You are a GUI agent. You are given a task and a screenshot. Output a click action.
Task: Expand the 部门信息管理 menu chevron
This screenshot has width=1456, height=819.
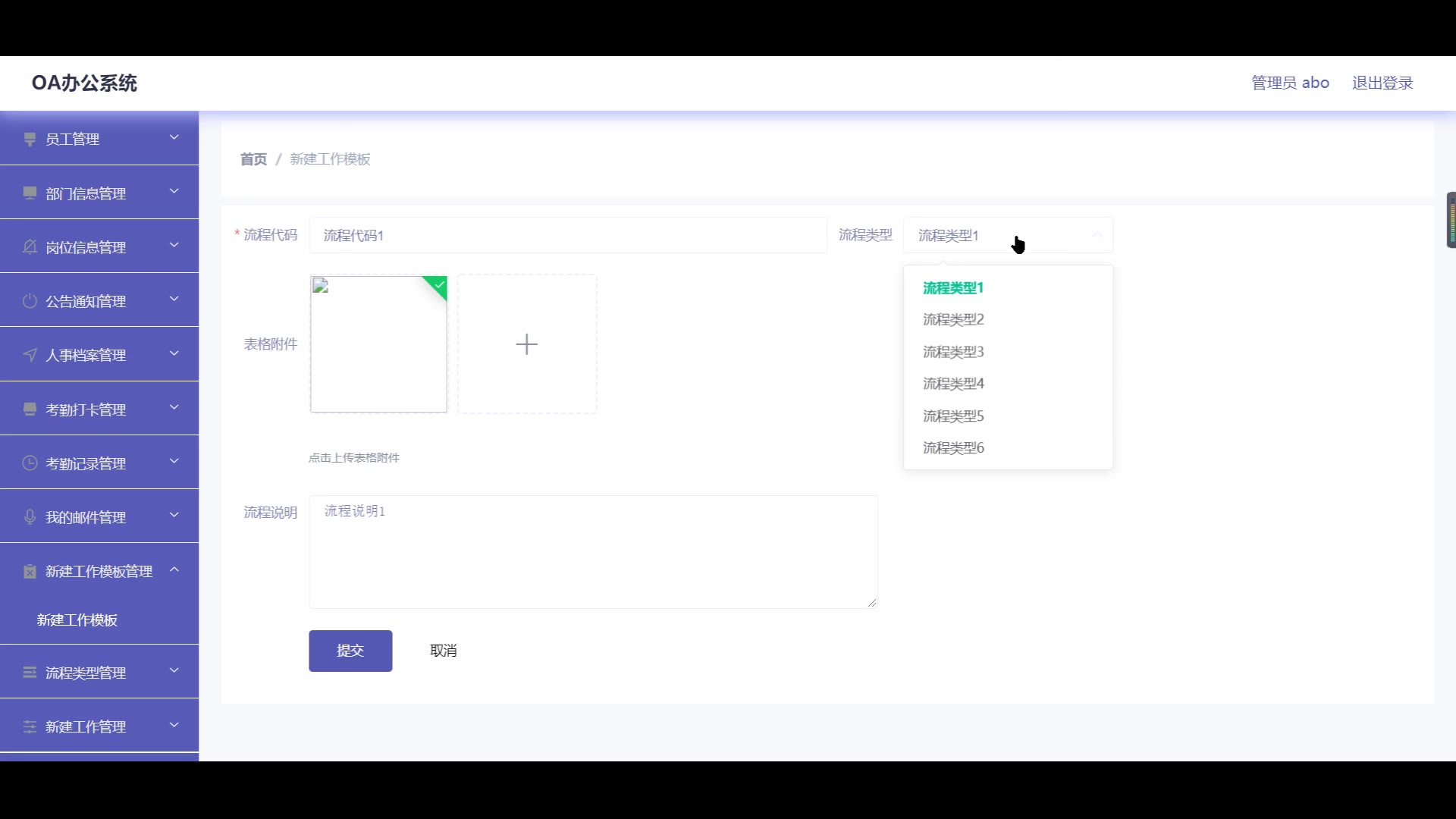coord(174,191)
